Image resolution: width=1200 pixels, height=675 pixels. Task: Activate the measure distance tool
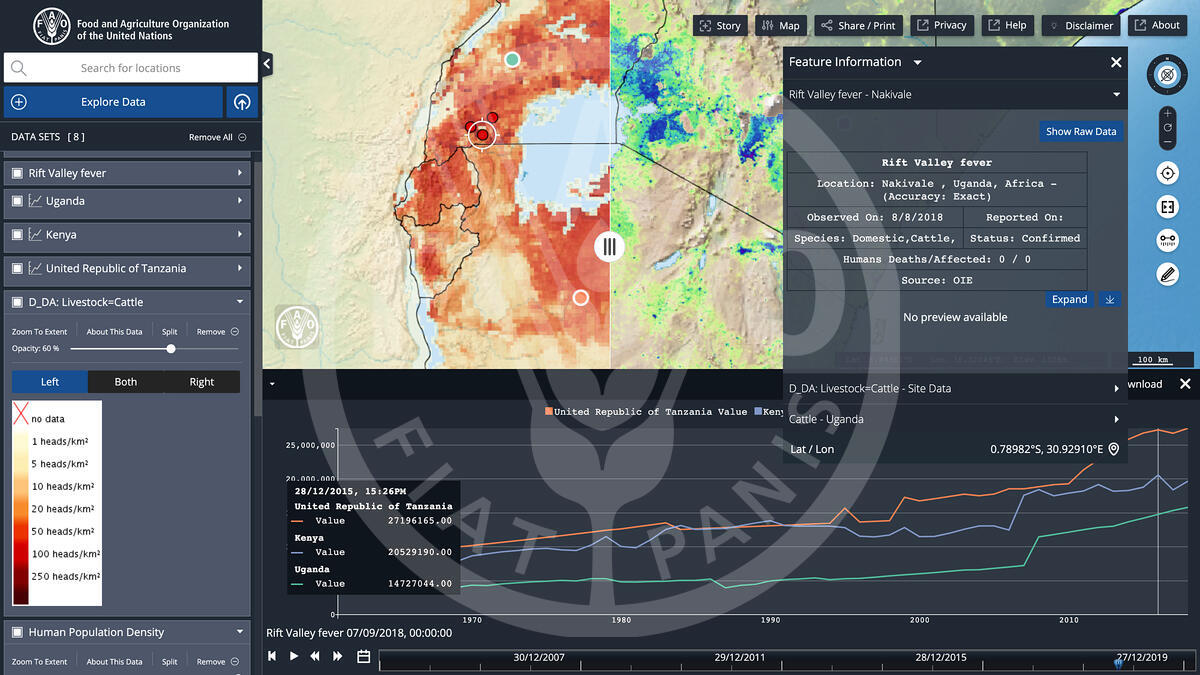tap(1167, 240)
